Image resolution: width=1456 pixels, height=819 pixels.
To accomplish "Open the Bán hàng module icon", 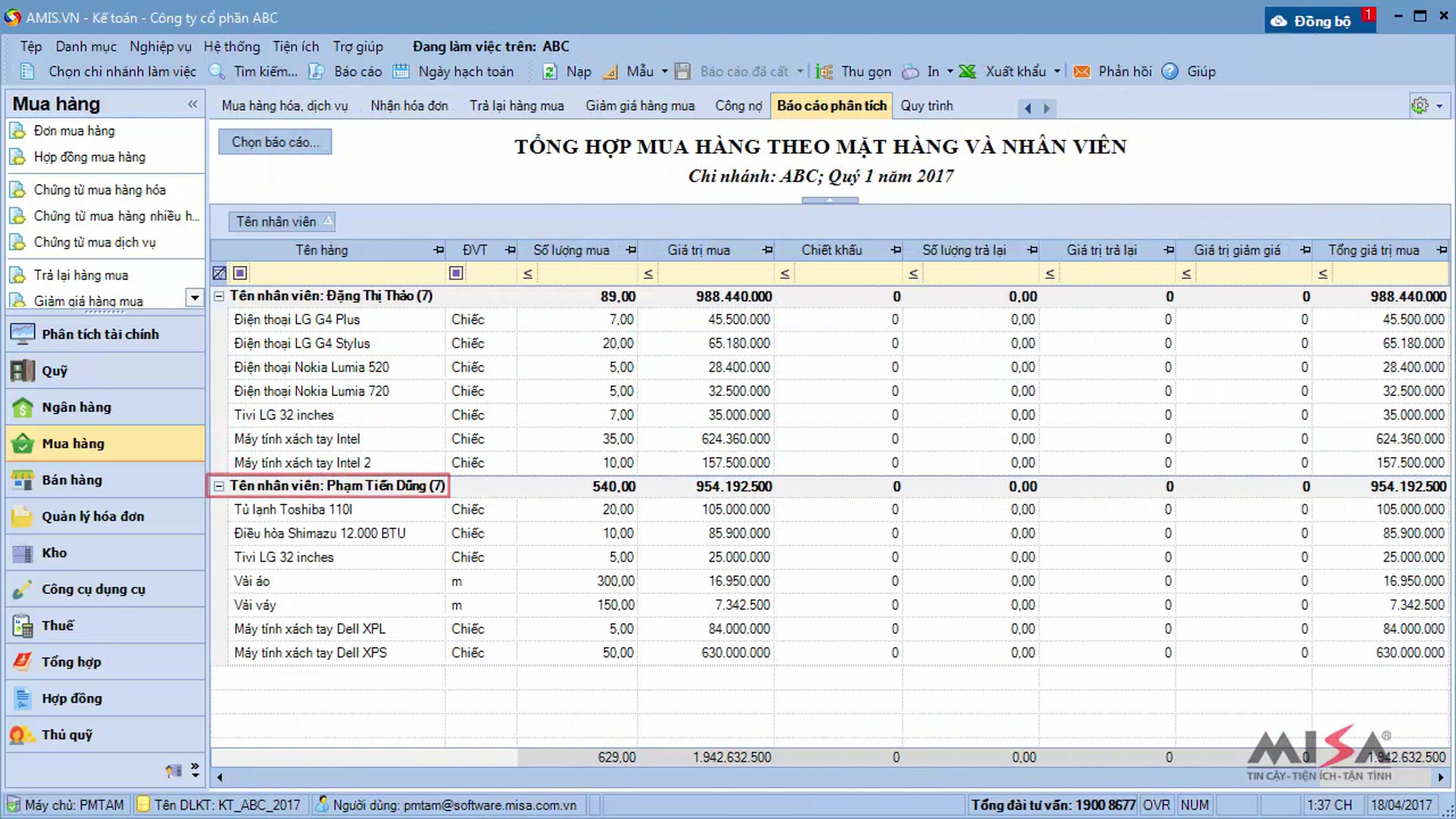I will click(22, 480).
